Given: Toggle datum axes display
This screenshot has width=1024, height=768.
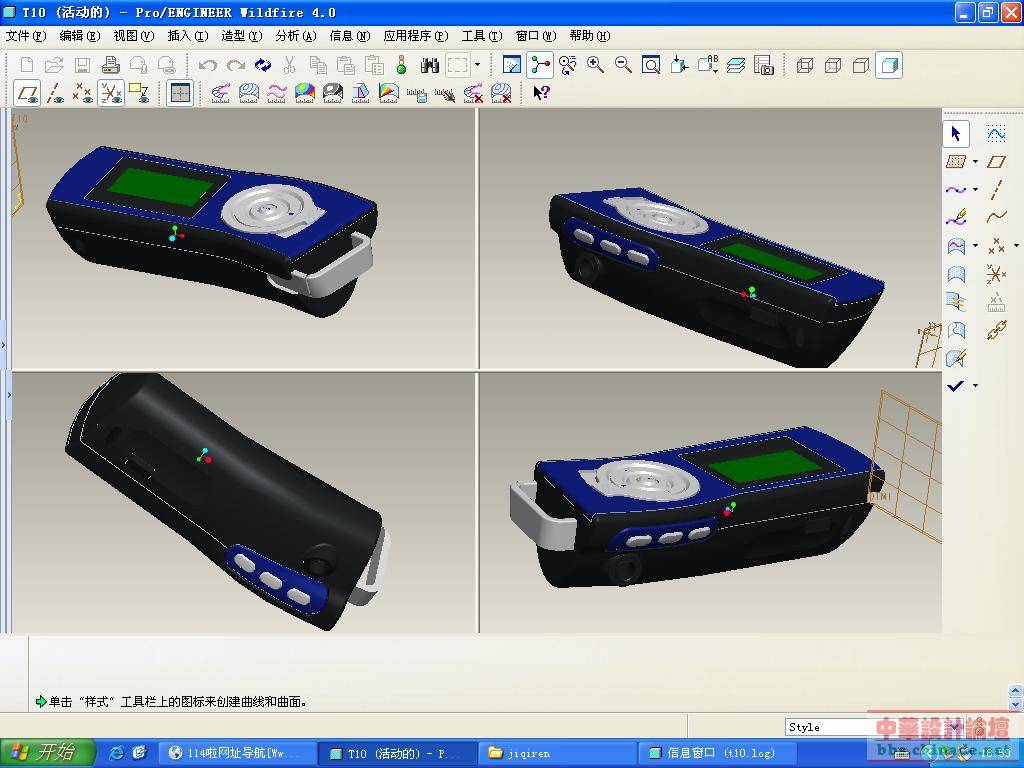Looking at the screenshot, I should pos(55,93).
